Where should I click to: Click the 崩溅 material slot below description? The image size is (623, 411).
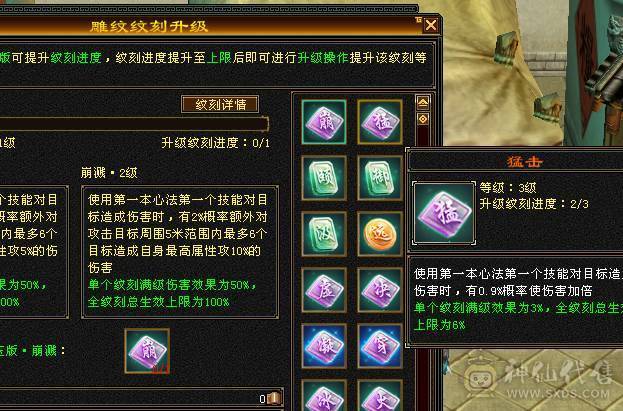(x=147, y=351)
